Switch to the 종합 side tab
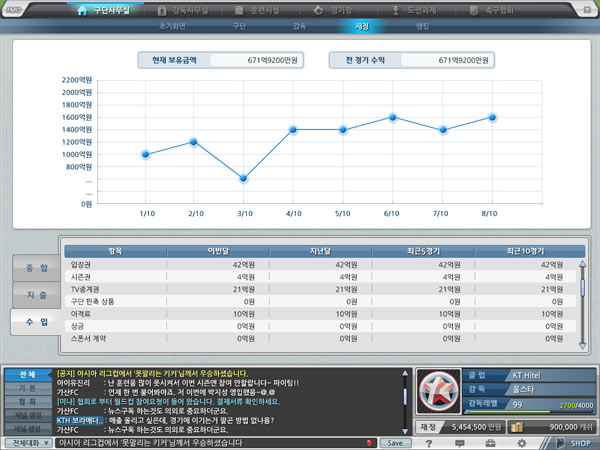 point(36,268)
